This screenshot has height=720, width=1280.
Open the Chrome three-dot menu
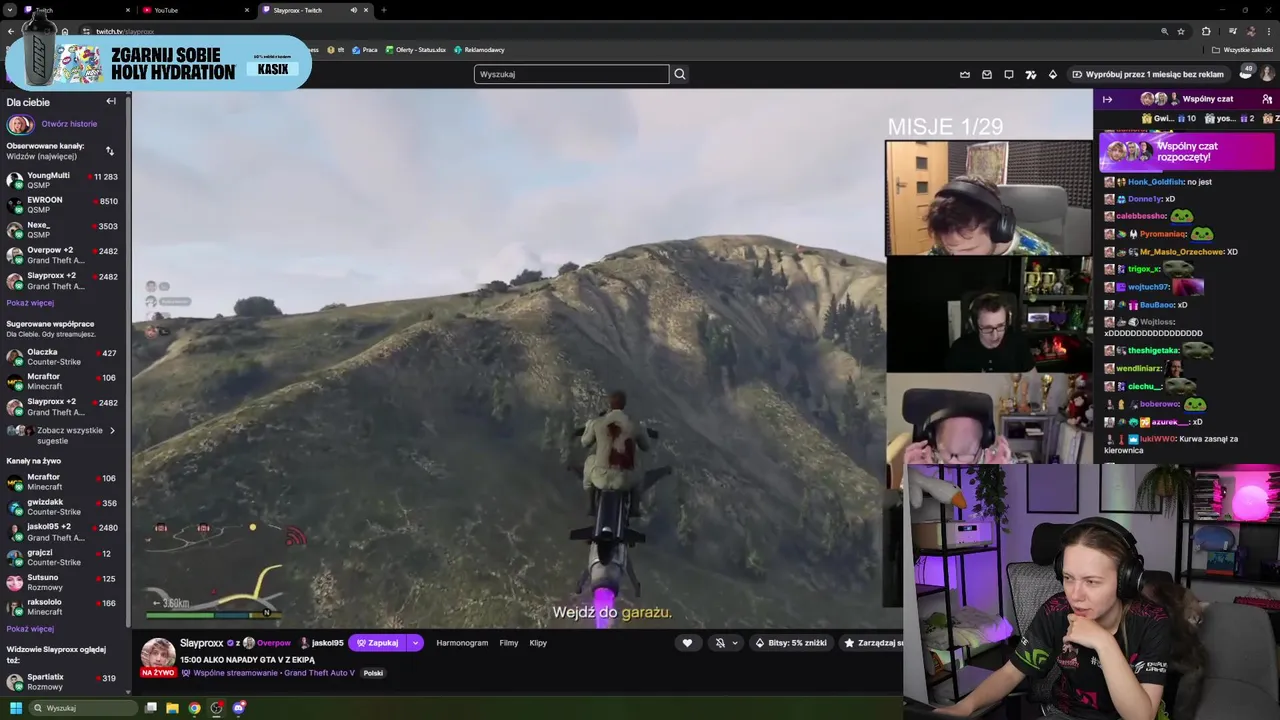1269,31
